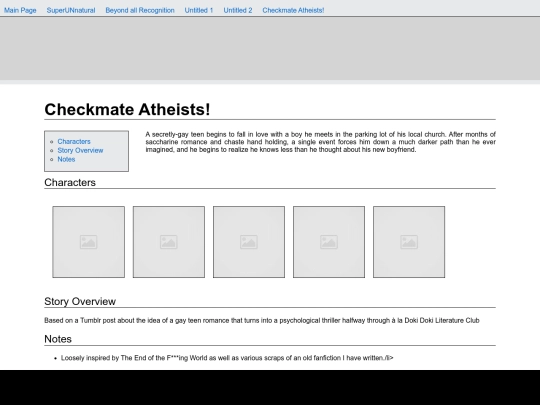Open the second character image placeholder

(x=169, y=242)
